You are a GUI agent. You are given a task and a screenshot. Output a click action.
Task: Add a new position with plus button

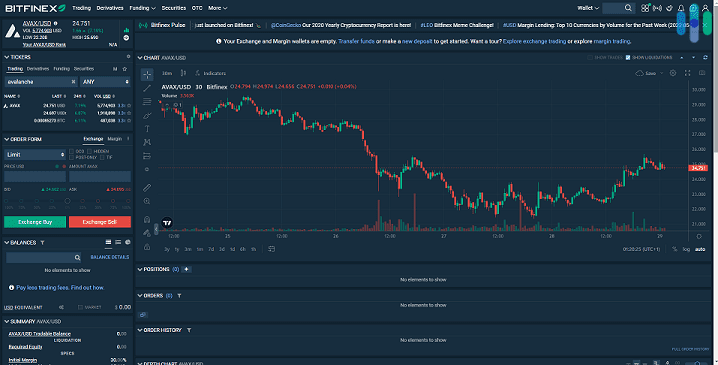click(186, 269)
